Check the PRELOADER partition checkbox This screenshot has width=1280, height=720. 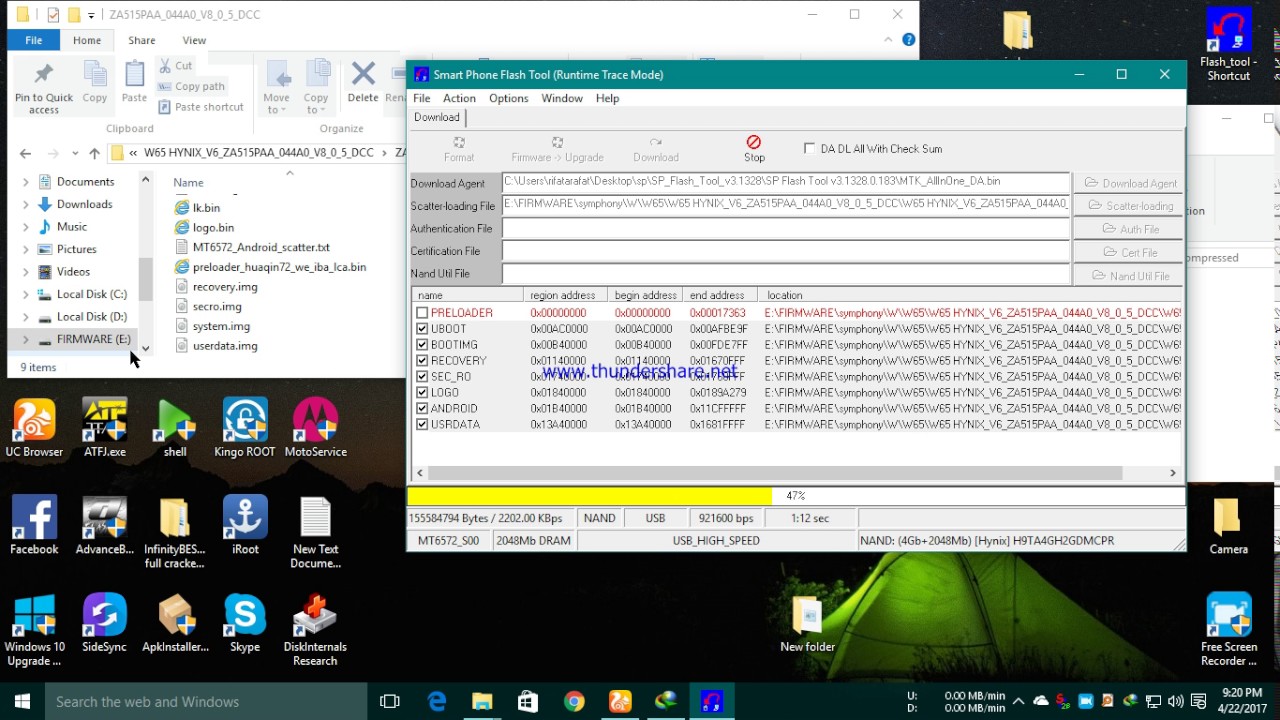[x=422, y=313]
